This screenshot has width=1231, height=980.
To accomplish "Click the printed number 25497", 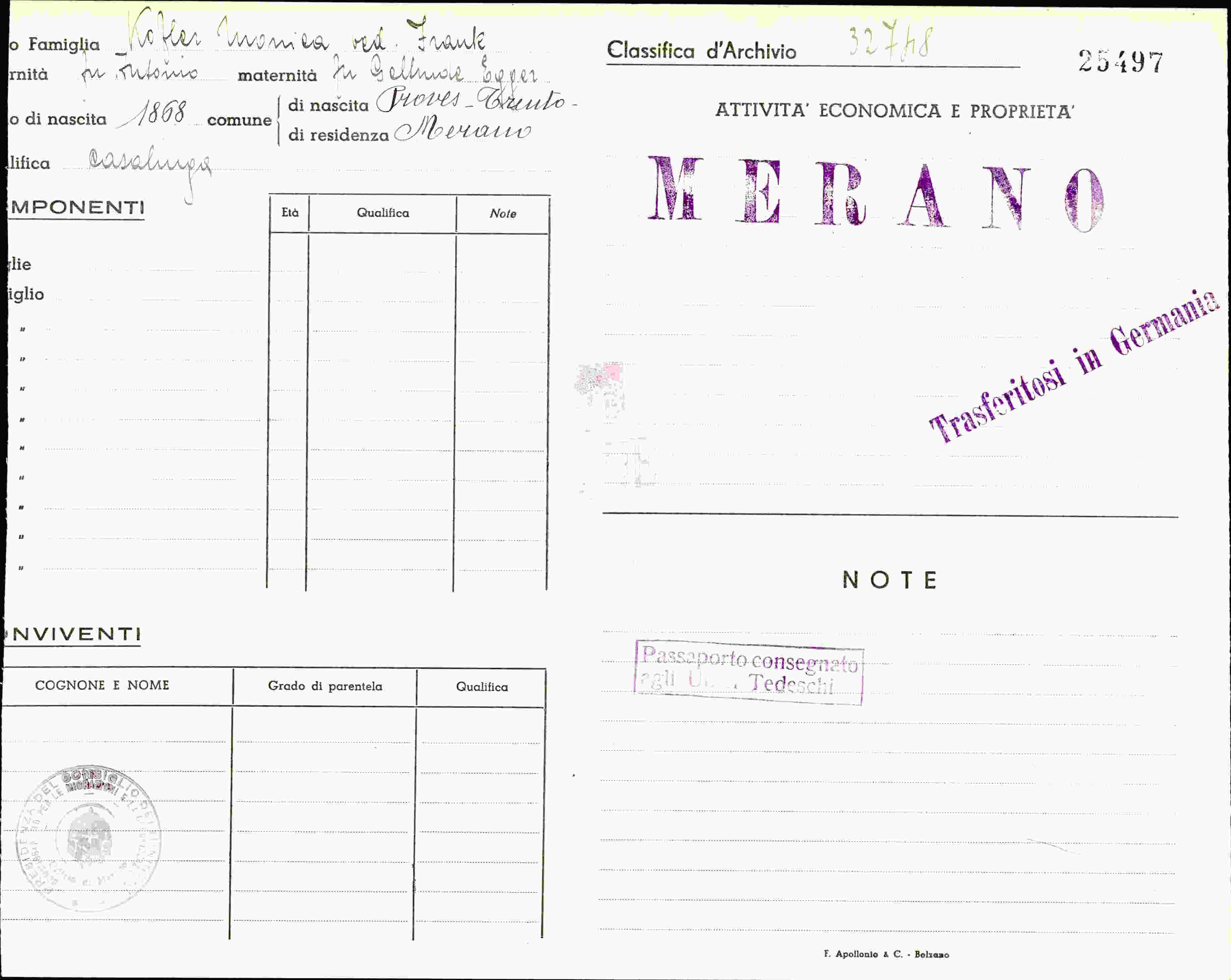I will (x=1120, y=62).
